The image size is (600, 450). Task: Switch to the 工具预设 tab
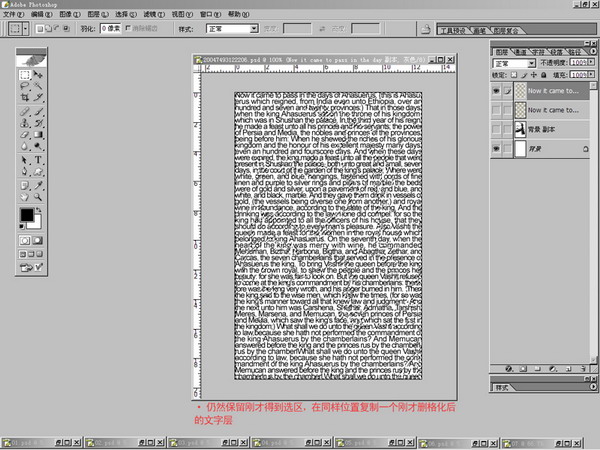(508, 31)
